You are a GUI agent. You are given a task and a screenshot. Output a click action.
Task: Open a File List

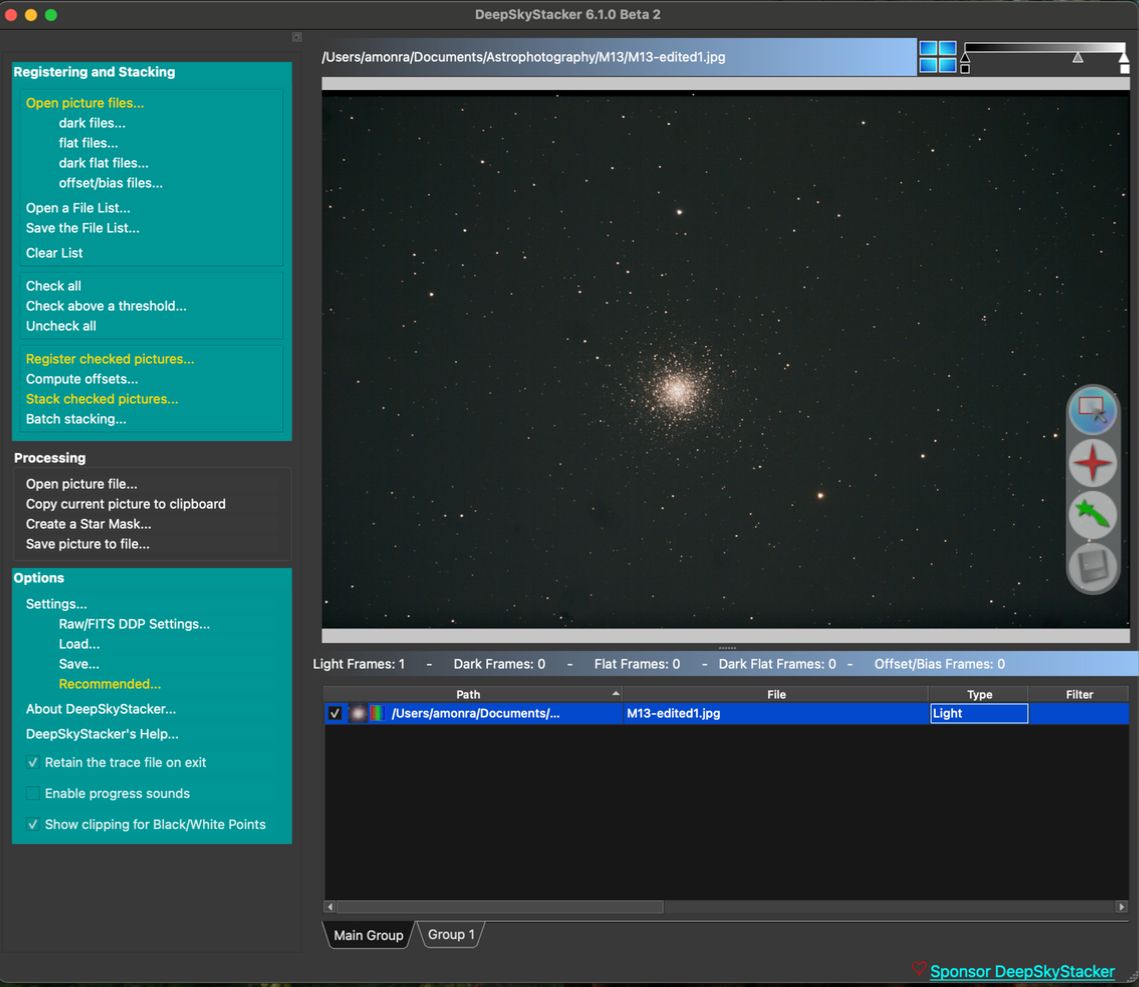(78, 208)
